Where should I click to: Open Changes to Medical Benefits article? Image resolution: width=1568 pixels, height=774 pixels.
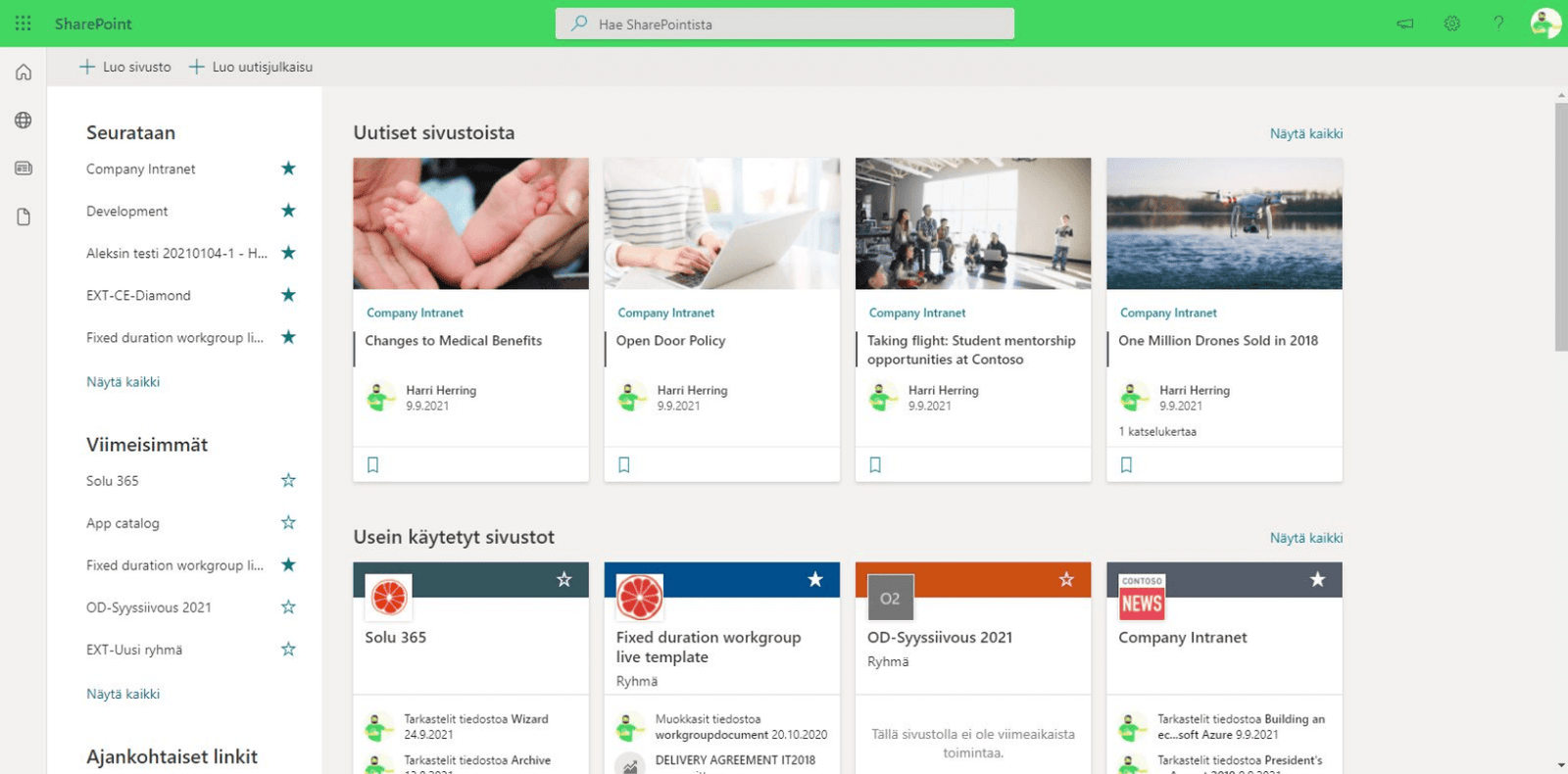pos(453,340)
